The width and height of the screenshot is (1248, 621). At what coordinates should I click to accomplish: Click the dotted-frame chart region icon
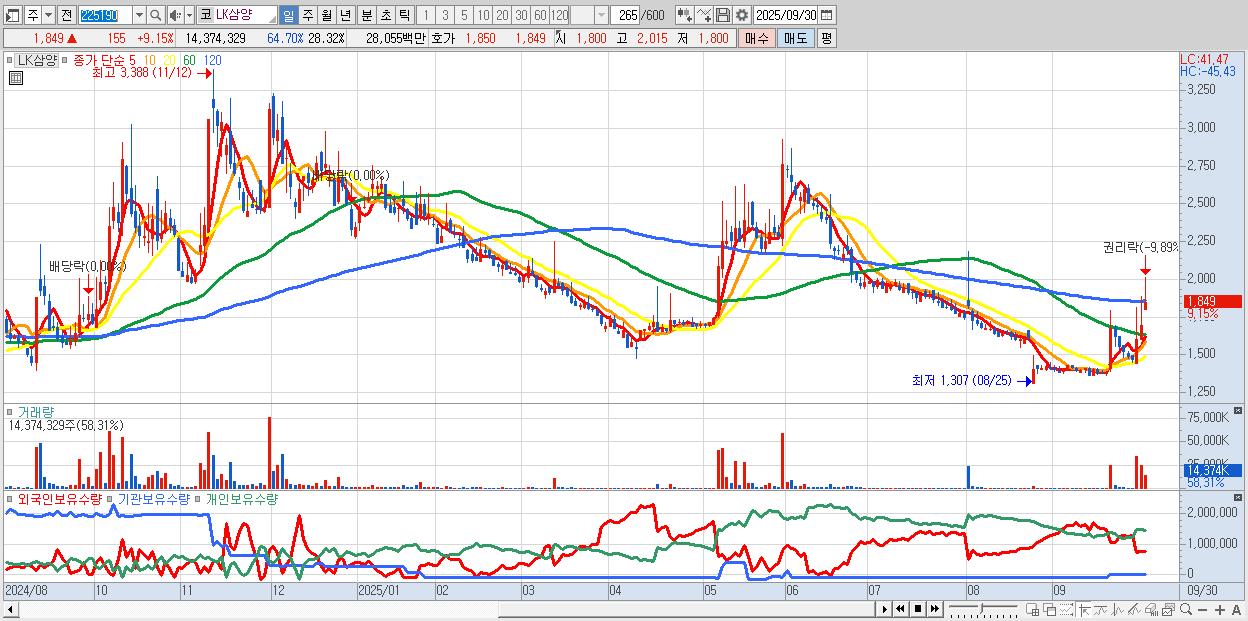(x=1066, y=609)
